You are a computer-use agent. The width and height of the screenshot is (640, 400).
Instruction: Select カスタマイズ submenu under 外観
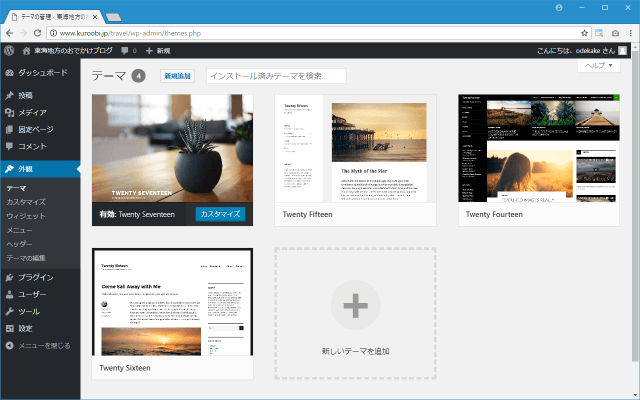[x=26, y=202]
